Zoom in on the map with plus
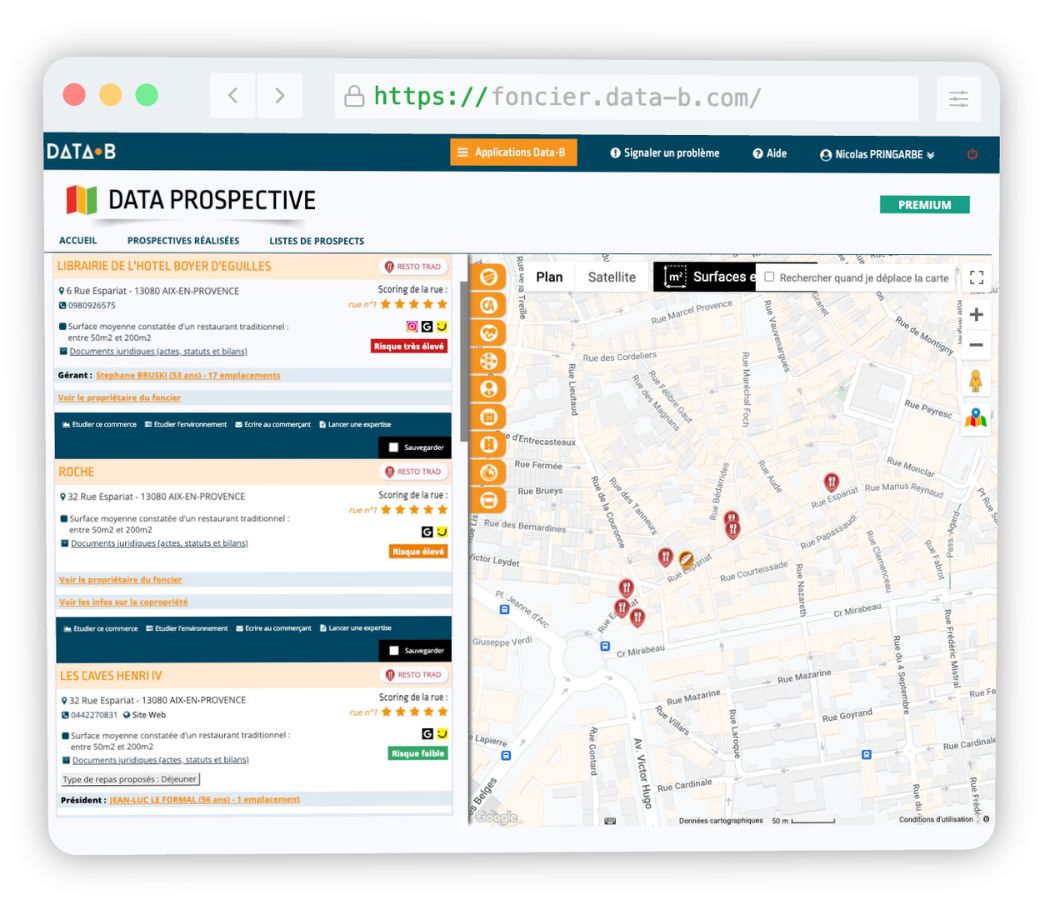 976,315
